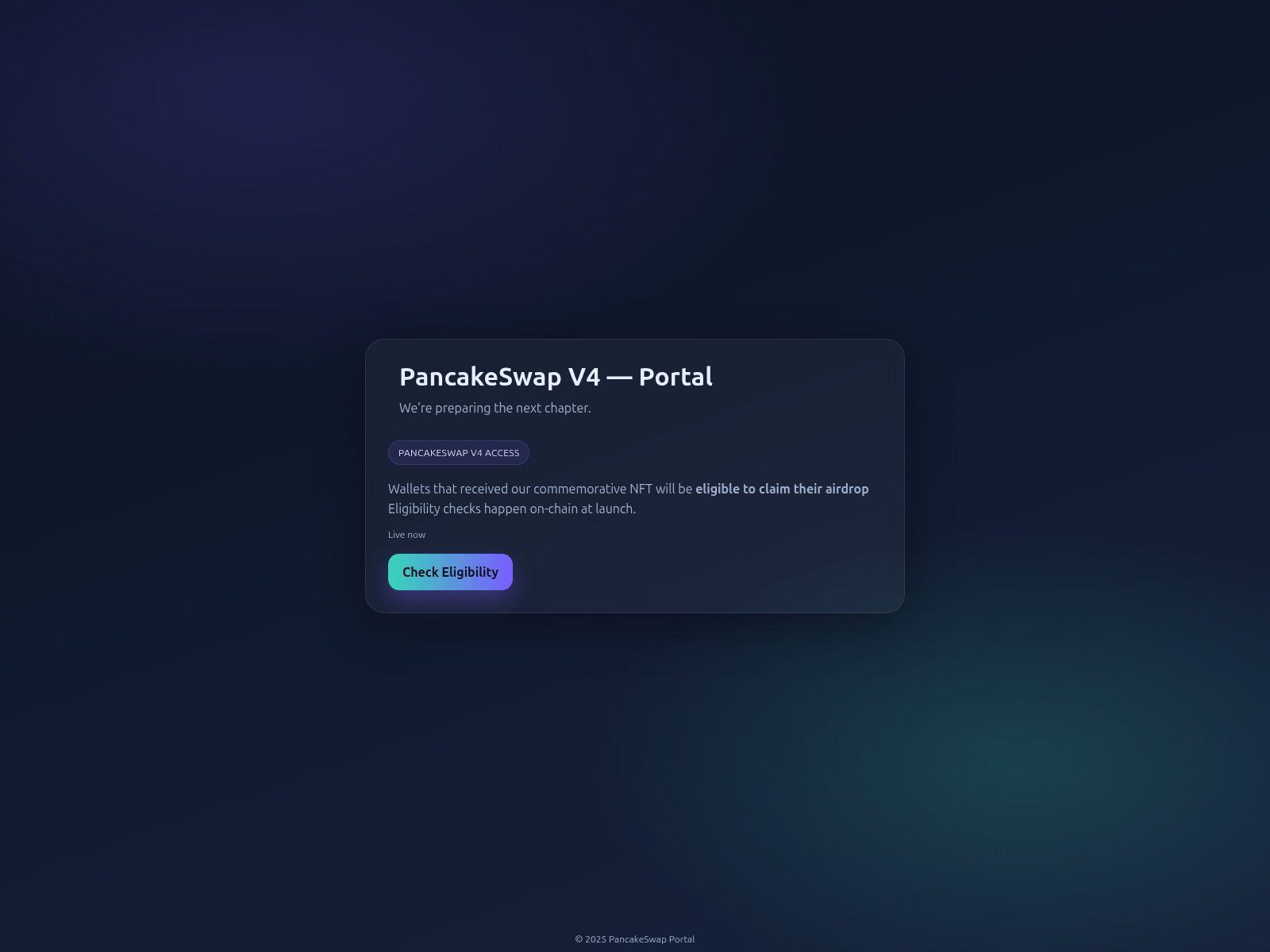Screen dimensions: 1270x952
Task: Click the "We're preparing the next chapter" subtitle
Action: (495, 408)
